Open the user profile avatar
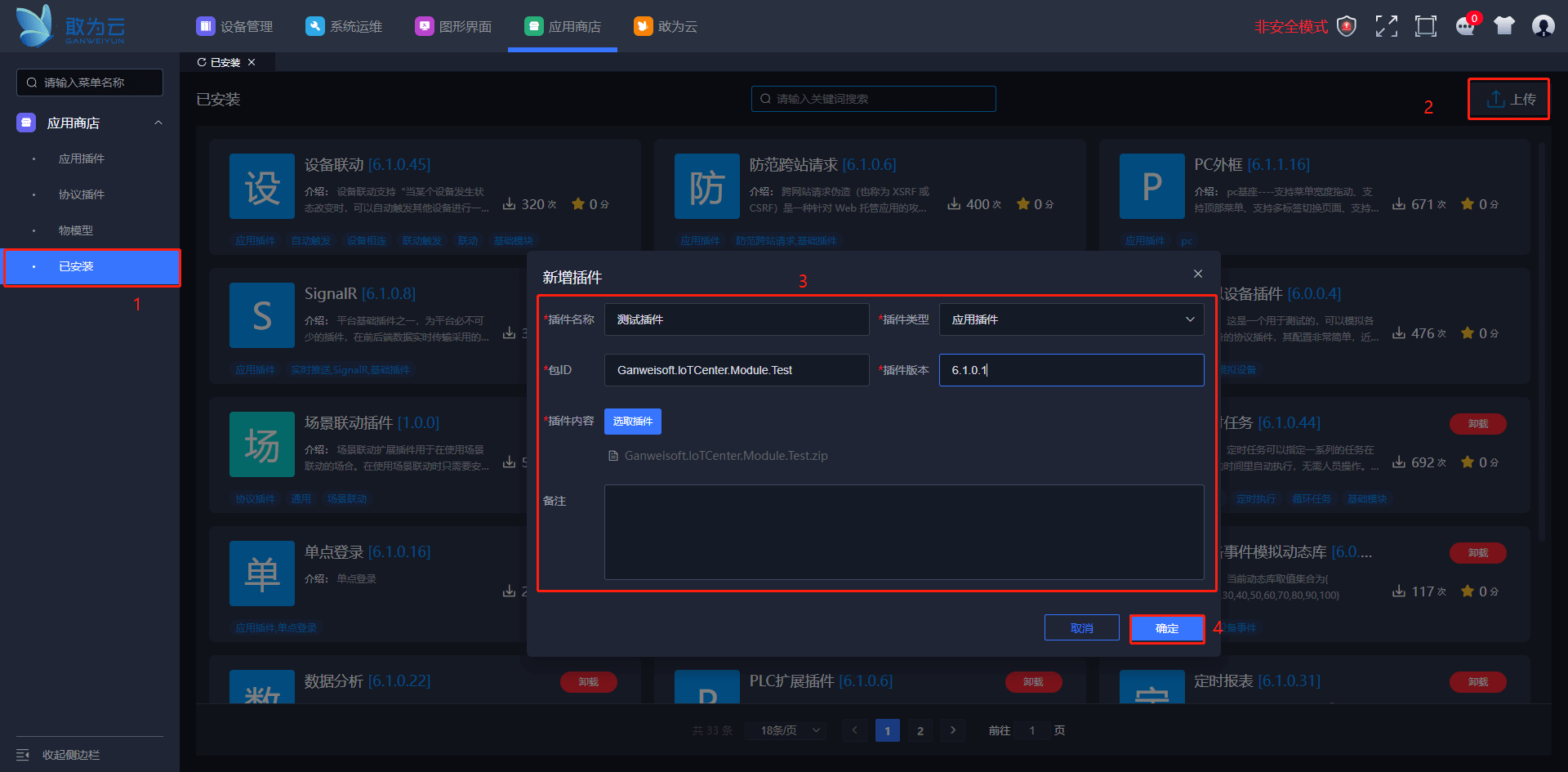The height and width of the screenshot is (772, 1568). [x=1543, y=26]
